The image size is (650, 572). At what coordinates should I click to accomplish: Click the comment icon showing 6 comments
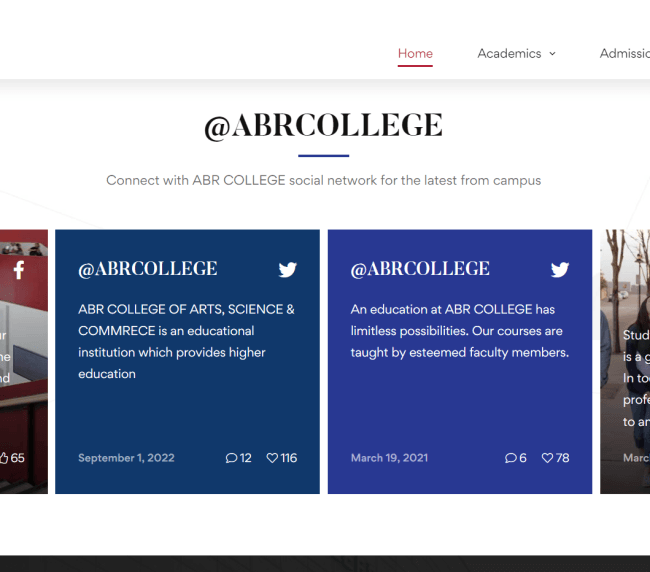(511, 458)
